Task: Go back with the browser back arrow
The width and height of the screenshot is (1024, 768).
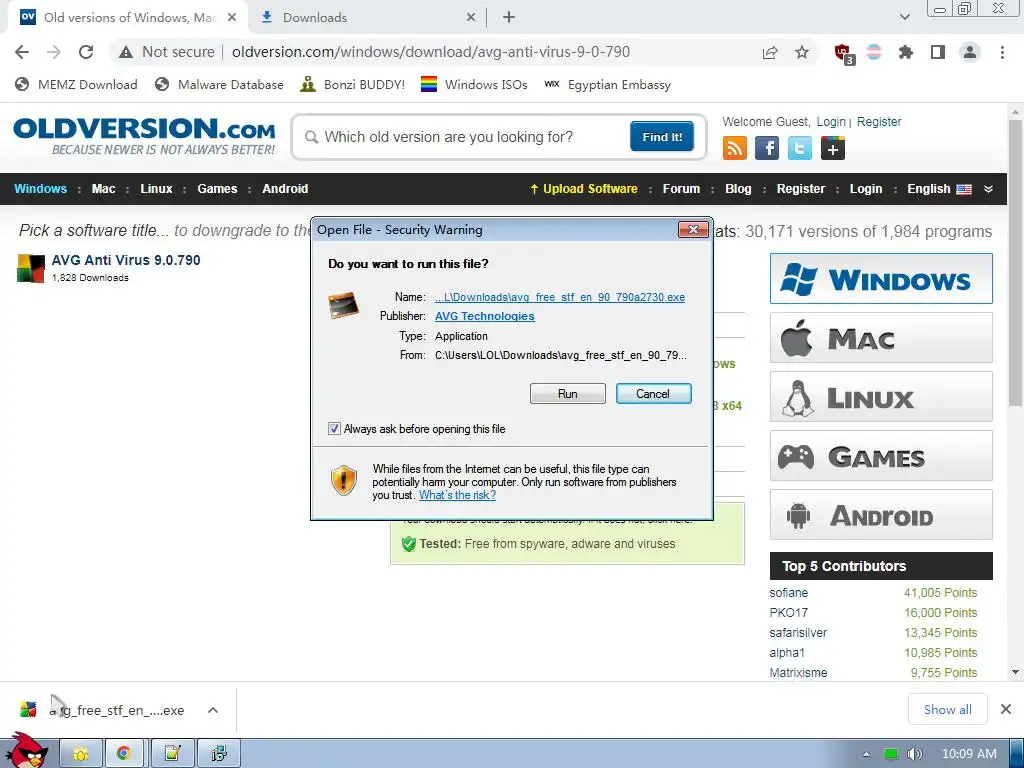Action: pyautogui.click(x=22, y=52)
